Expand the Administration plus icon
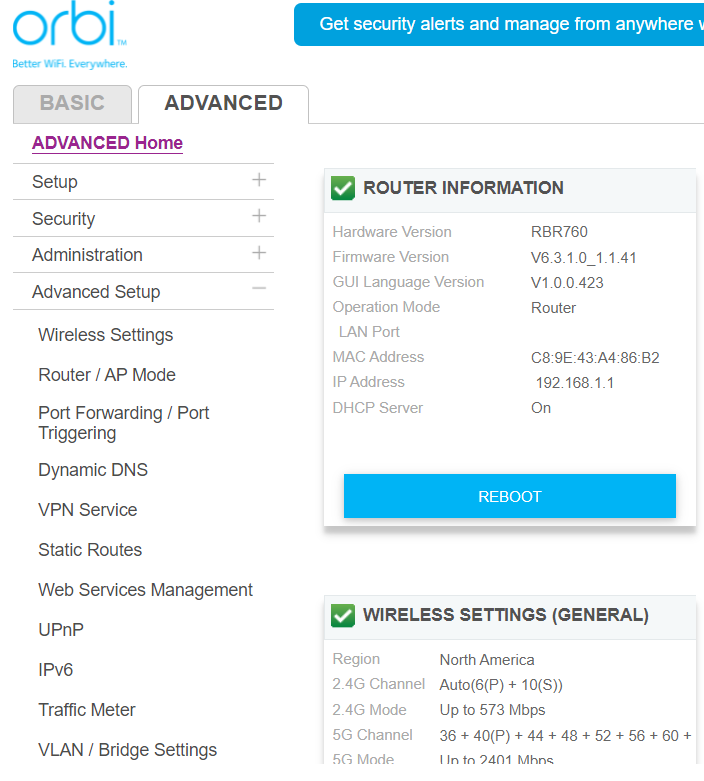704x781 pixels. pos(259,253)
